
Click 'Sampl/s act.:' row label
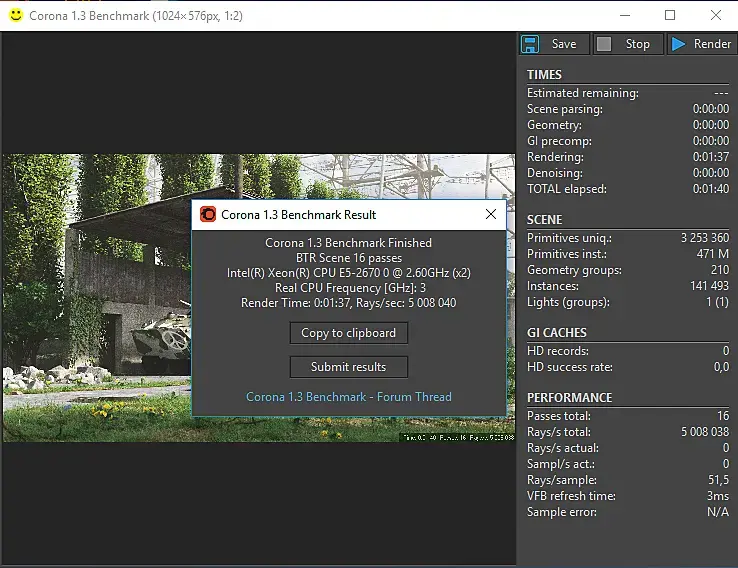[x=561, y=464]
